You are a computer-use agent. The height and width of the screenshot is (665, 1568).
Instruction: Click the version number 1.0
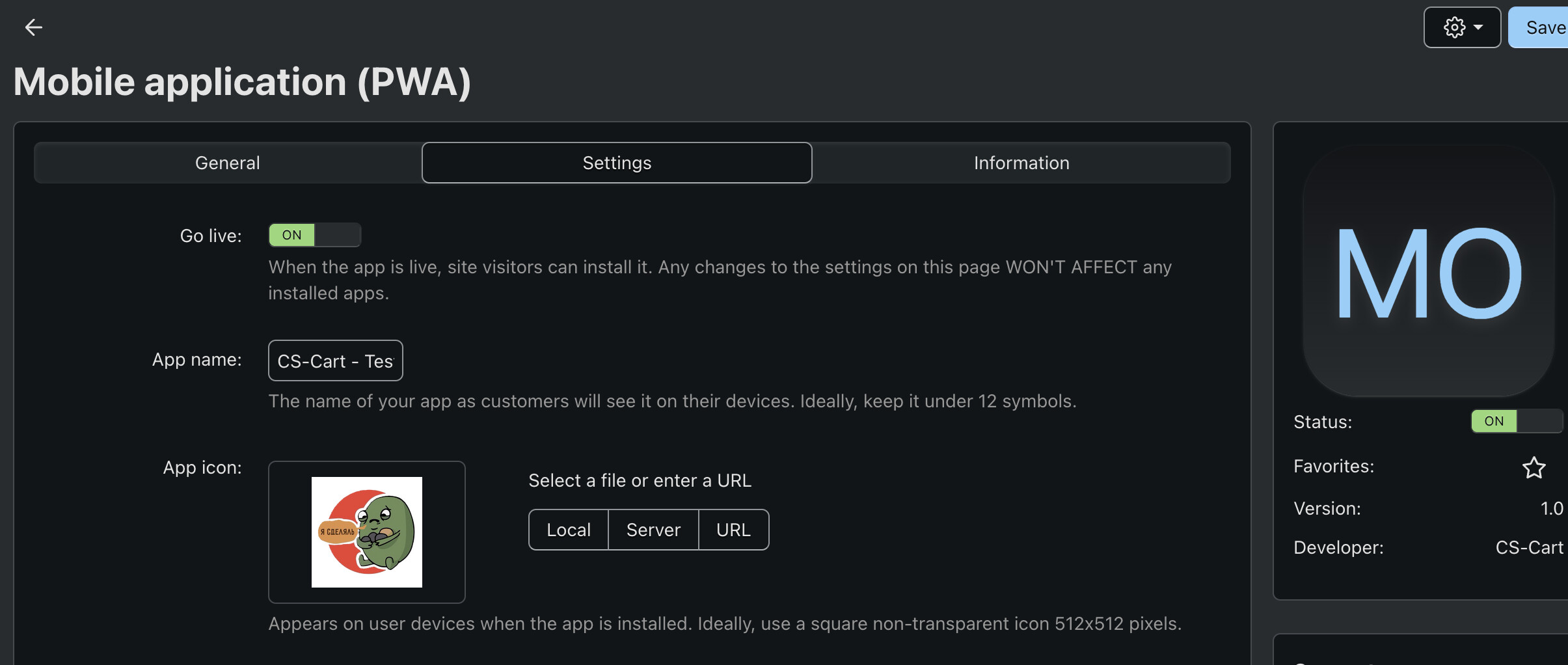pos(1552,509)
